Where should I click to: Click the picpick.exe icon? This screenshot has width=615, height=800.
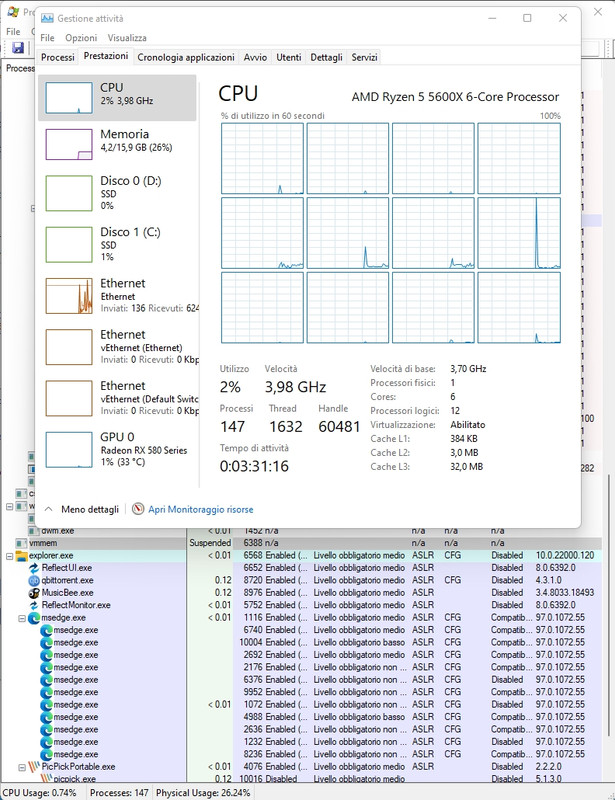(46, 779)
